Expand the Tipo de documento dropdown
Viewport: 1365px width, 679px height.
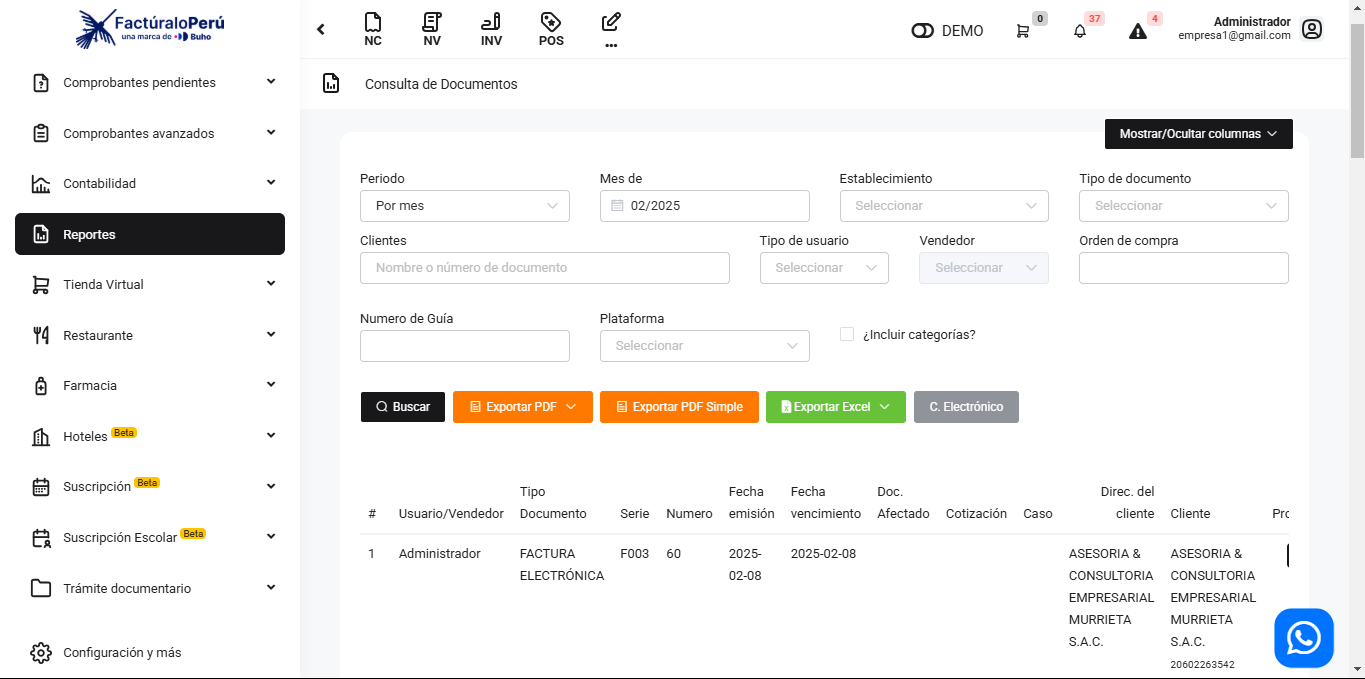pyautogui.click(x=1183, y=206)
